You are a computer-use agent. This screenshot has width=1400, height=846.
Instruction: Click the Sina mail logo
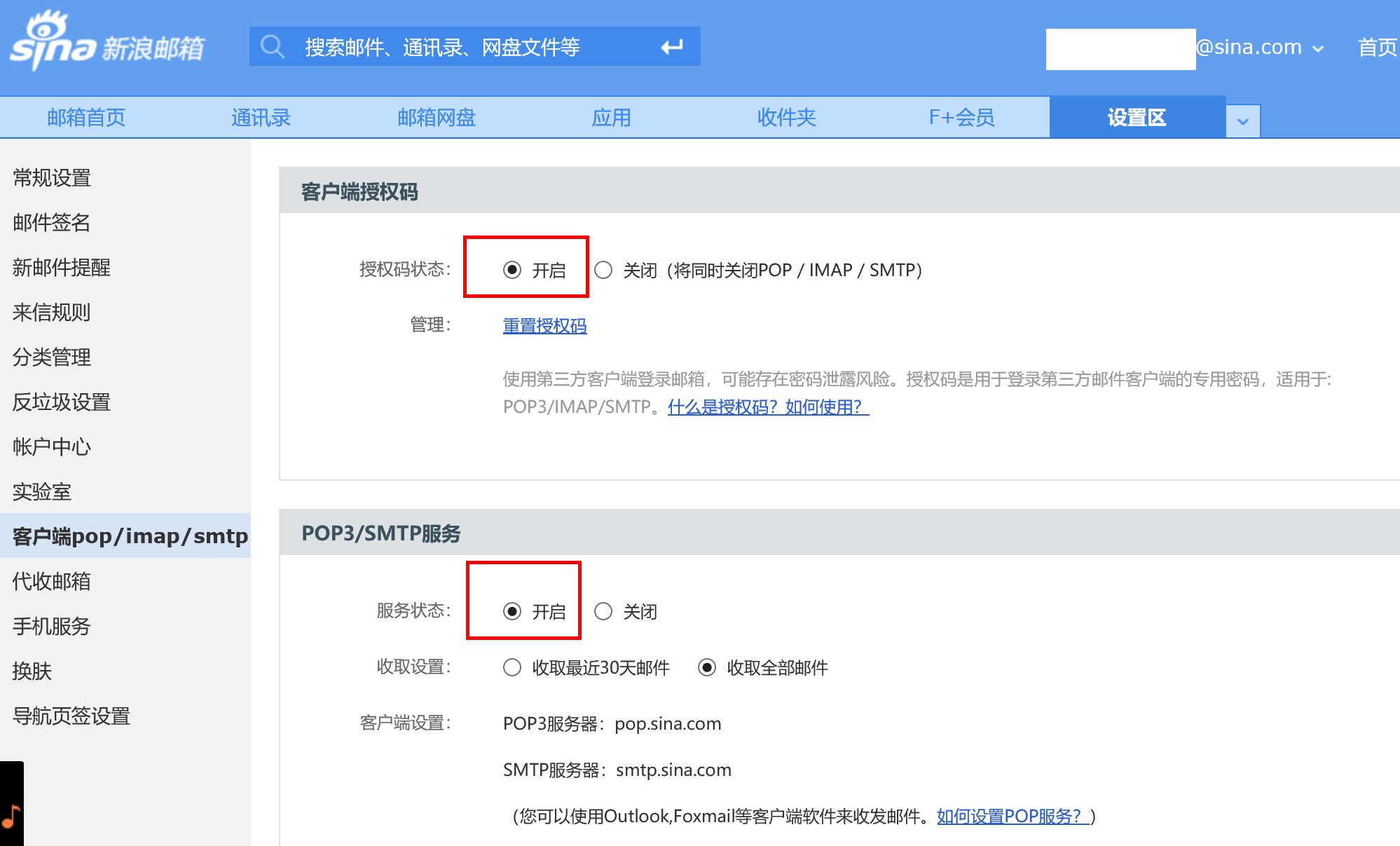click(107, 42)
